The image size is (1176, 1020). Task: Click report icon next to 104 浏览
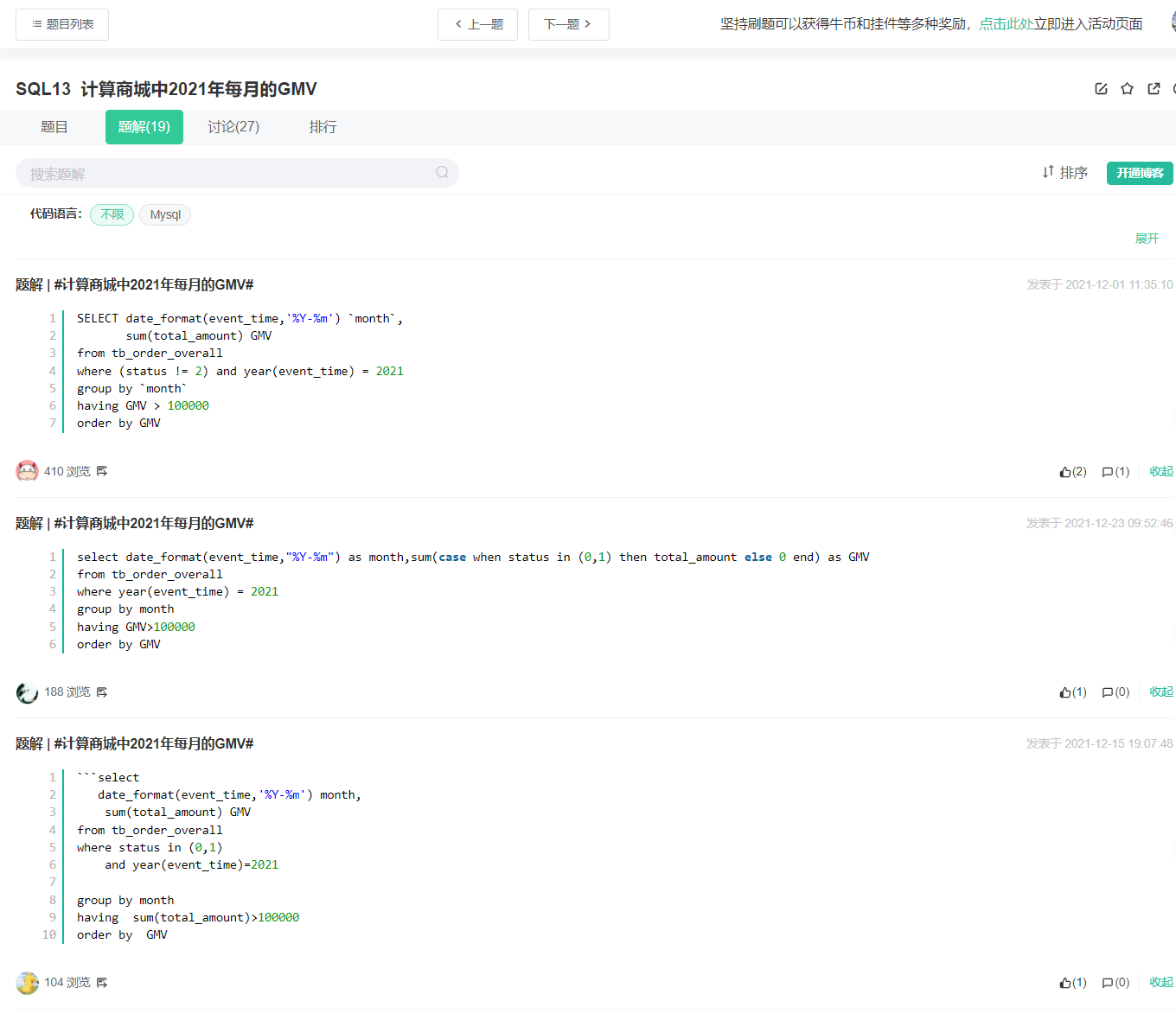(x=102, y=983)
